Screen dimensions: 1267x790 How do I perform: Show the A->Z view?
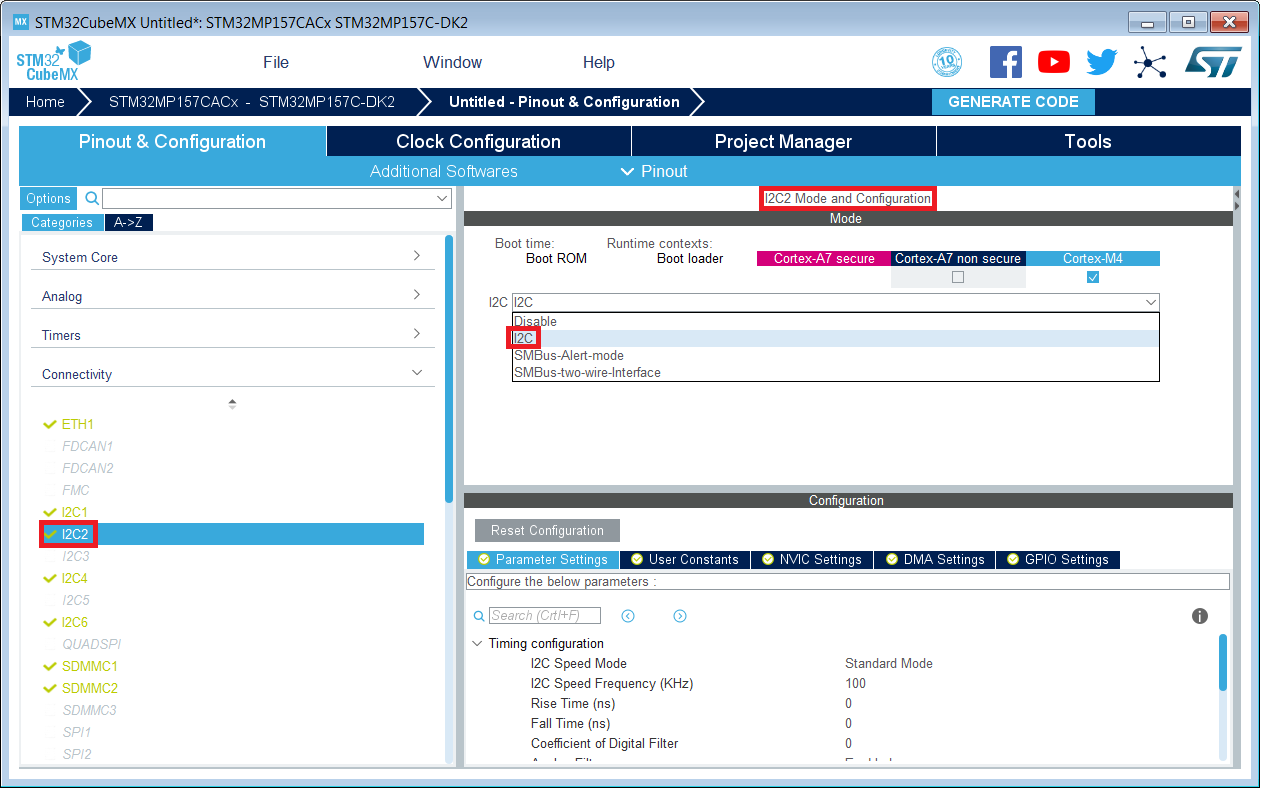point(128,223)
